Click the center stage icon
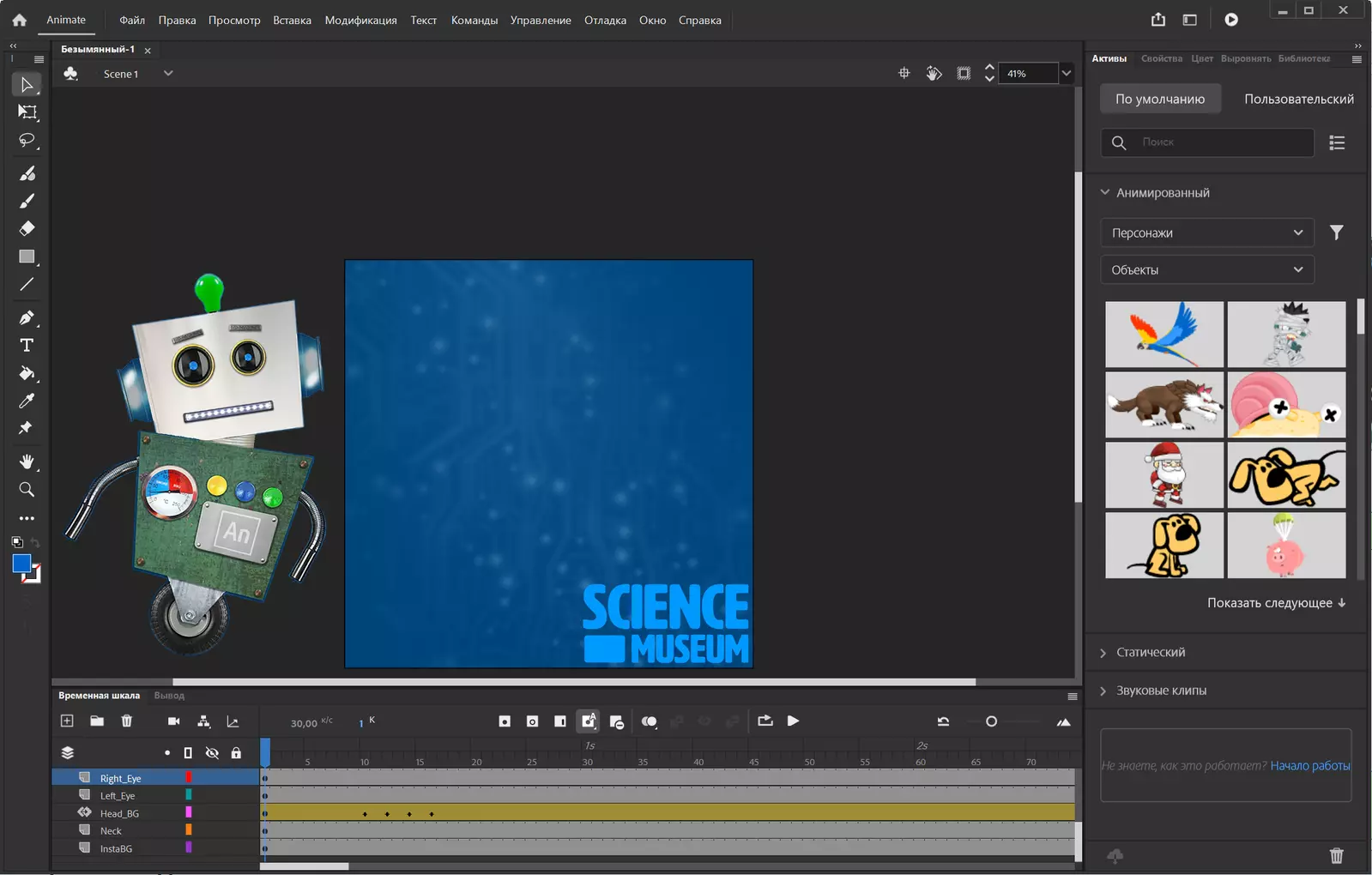1372x875 pixels. pos(904,74)
